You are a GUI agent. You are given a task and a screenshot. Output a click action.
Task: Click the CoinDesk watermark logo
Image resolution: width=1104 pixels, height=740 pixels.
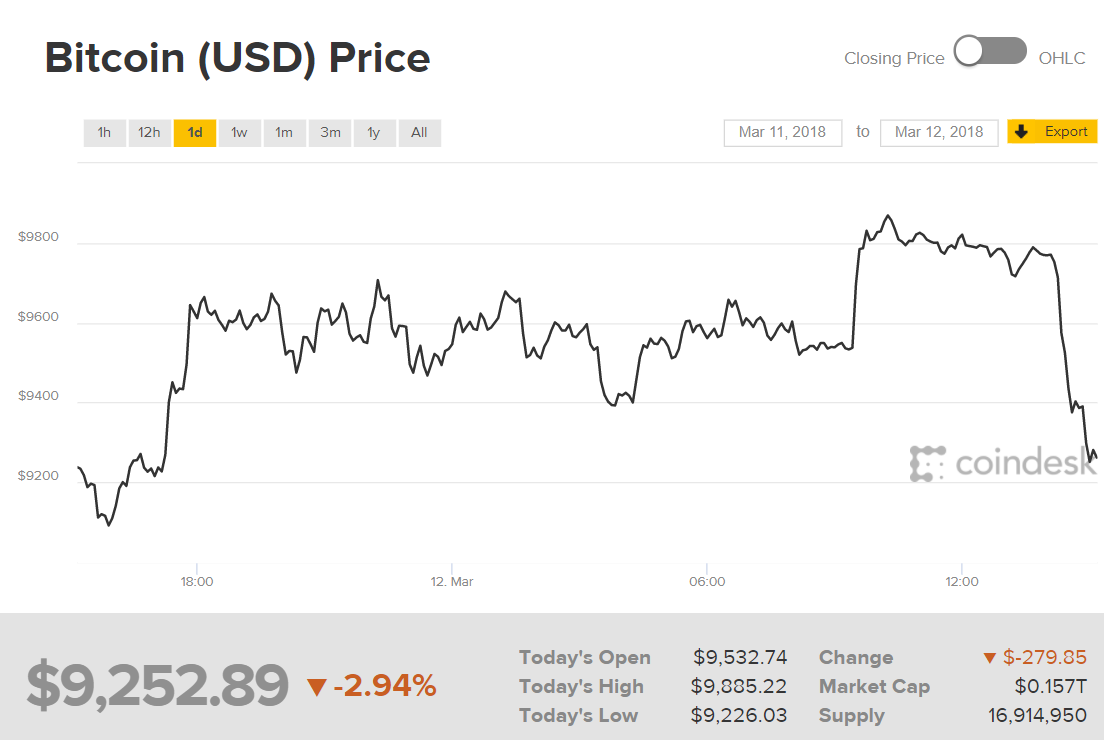[x=1002, y=463]
